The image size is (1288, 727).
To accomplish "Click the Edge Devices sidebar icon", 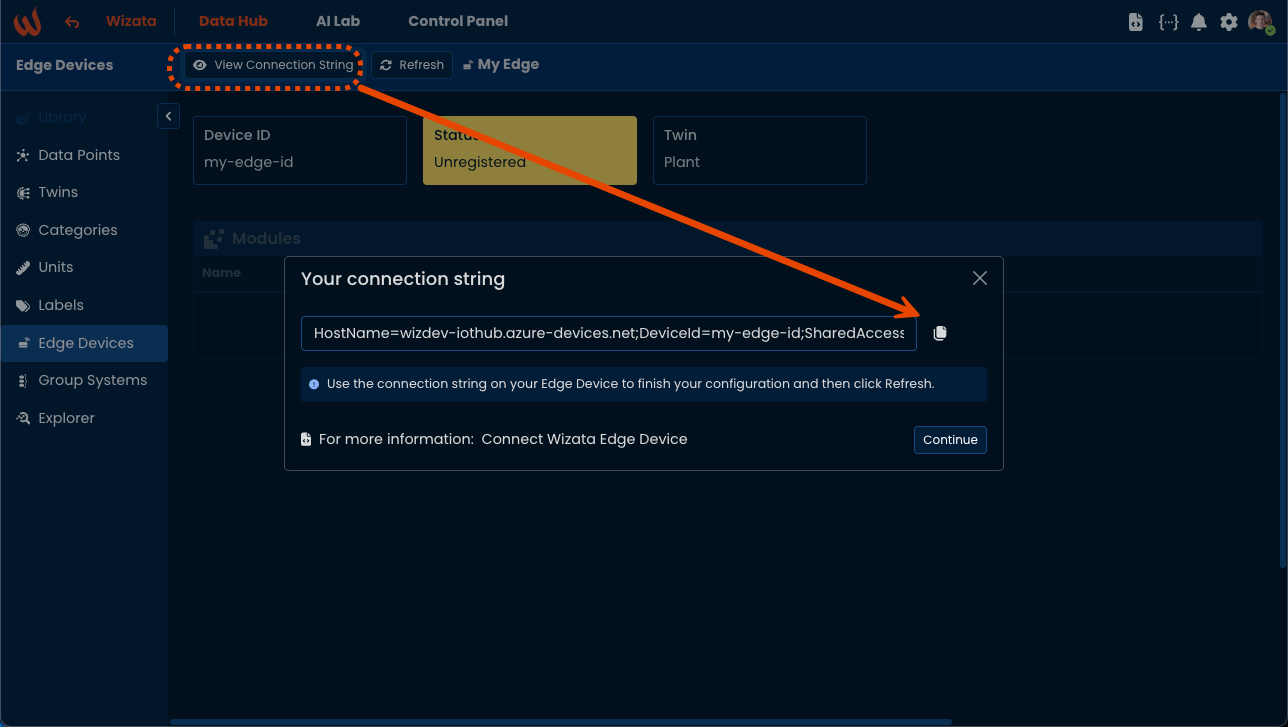I will point(23,343).
